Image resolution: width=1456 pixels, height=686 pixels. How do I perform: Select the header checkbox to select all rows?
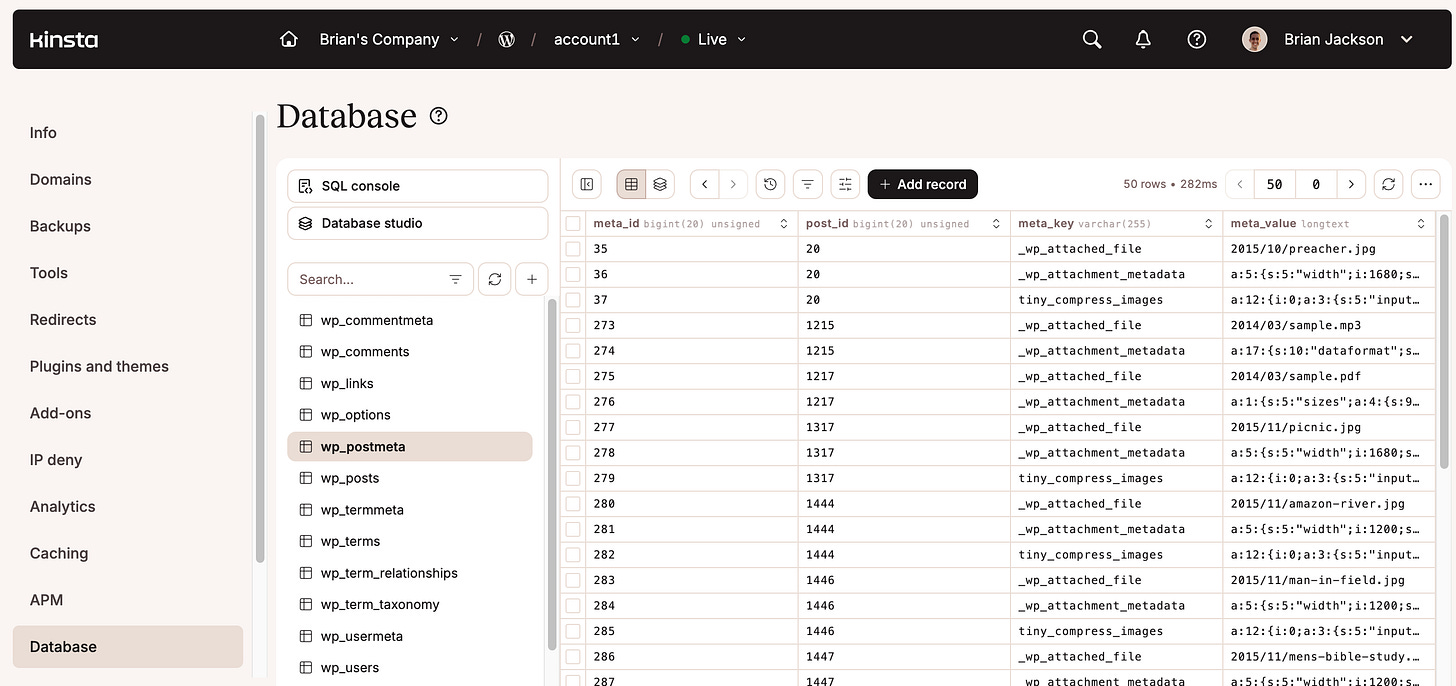571,223
